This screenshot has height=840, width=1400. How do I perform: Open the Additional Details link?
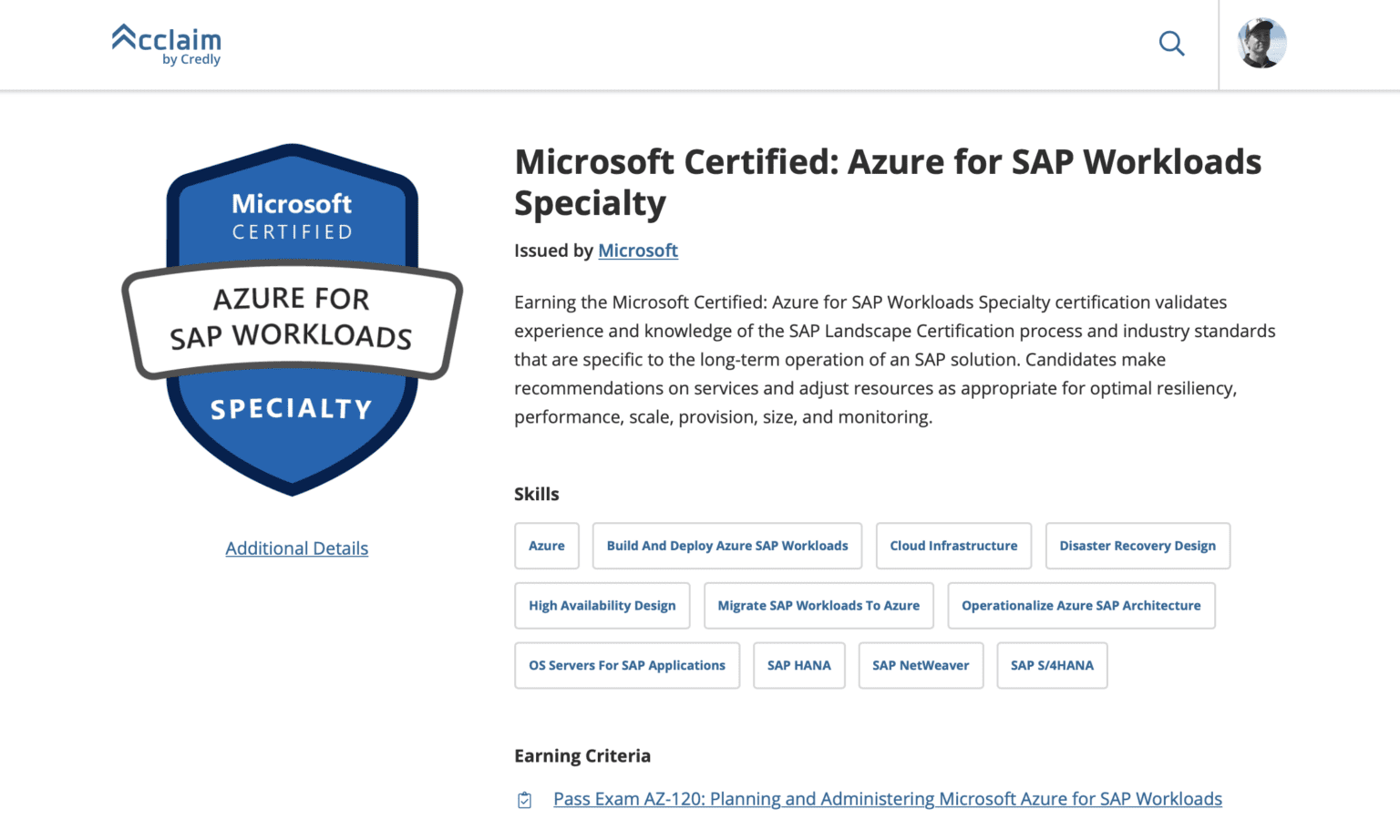[x=297, y=548]
